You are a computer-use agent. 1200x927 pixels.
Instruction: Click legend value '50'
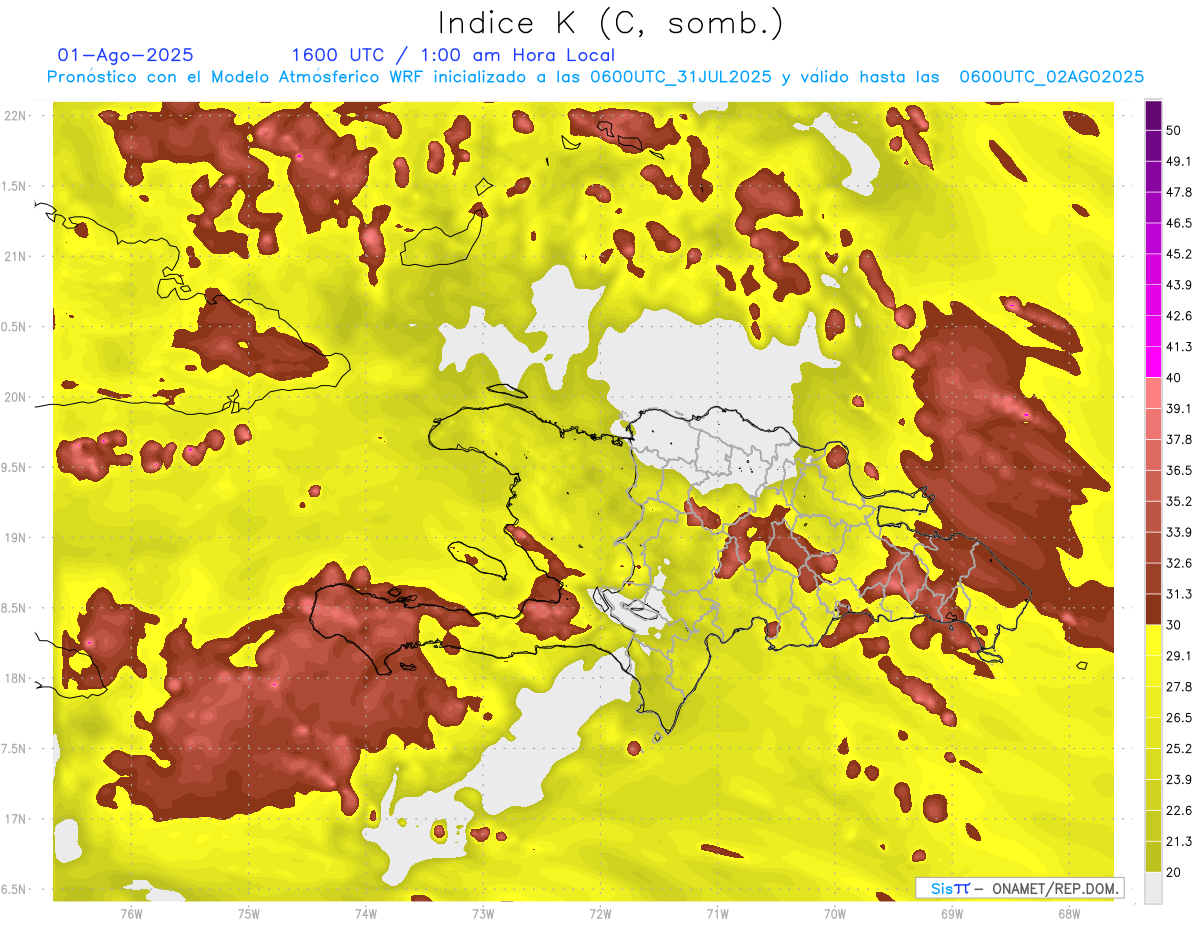click(x=1173, y=130)
